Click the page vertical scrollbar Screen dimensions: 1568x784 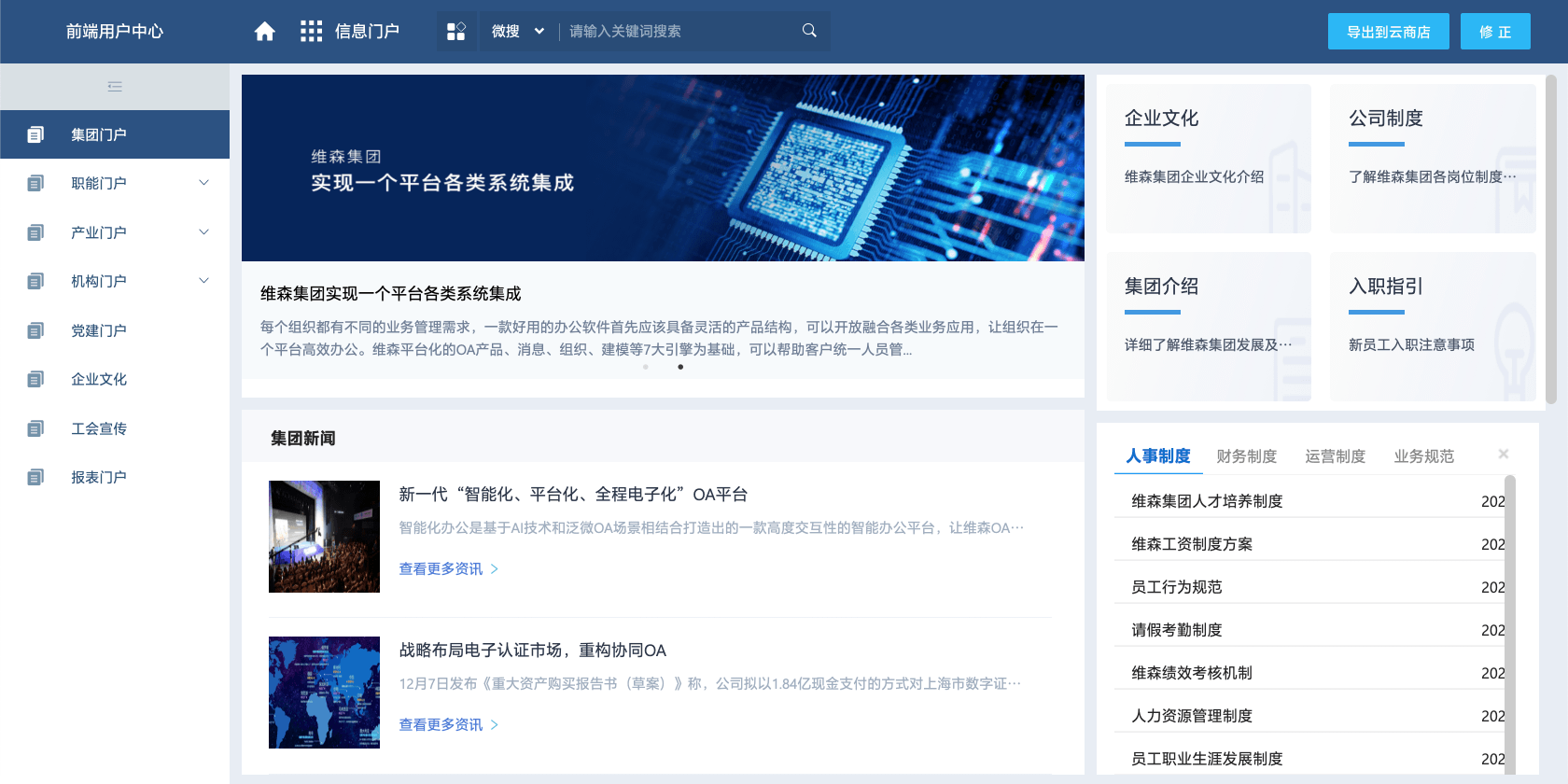[1551, 241]
